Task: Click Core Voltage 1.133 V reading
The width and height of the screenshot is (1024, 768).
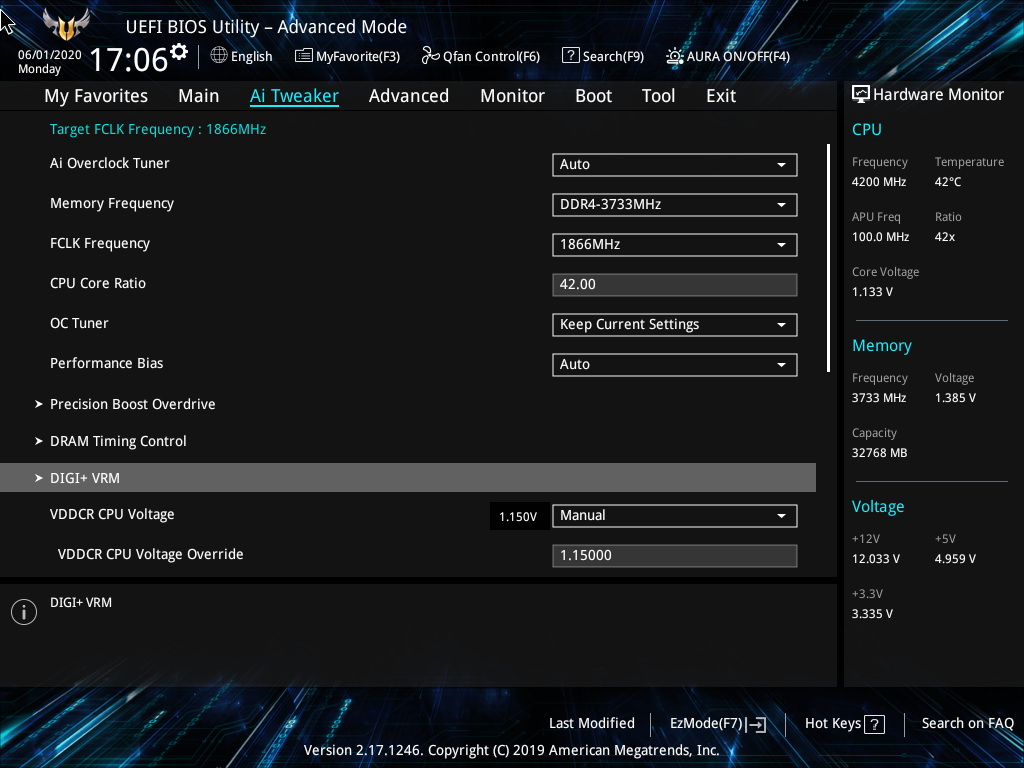Action: [872, 292]
